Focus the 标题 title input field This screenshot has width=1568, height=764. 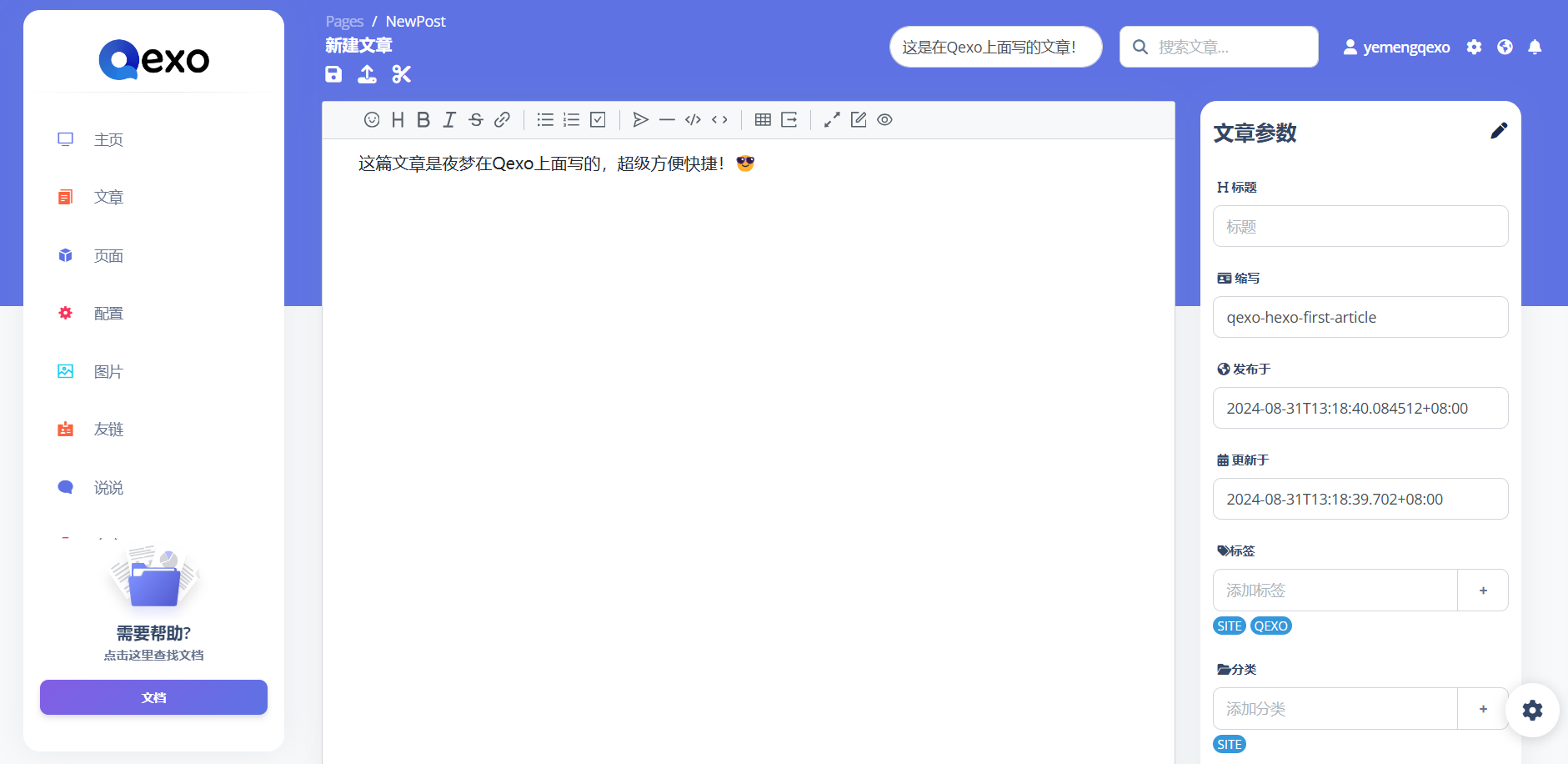[1360, 227]
